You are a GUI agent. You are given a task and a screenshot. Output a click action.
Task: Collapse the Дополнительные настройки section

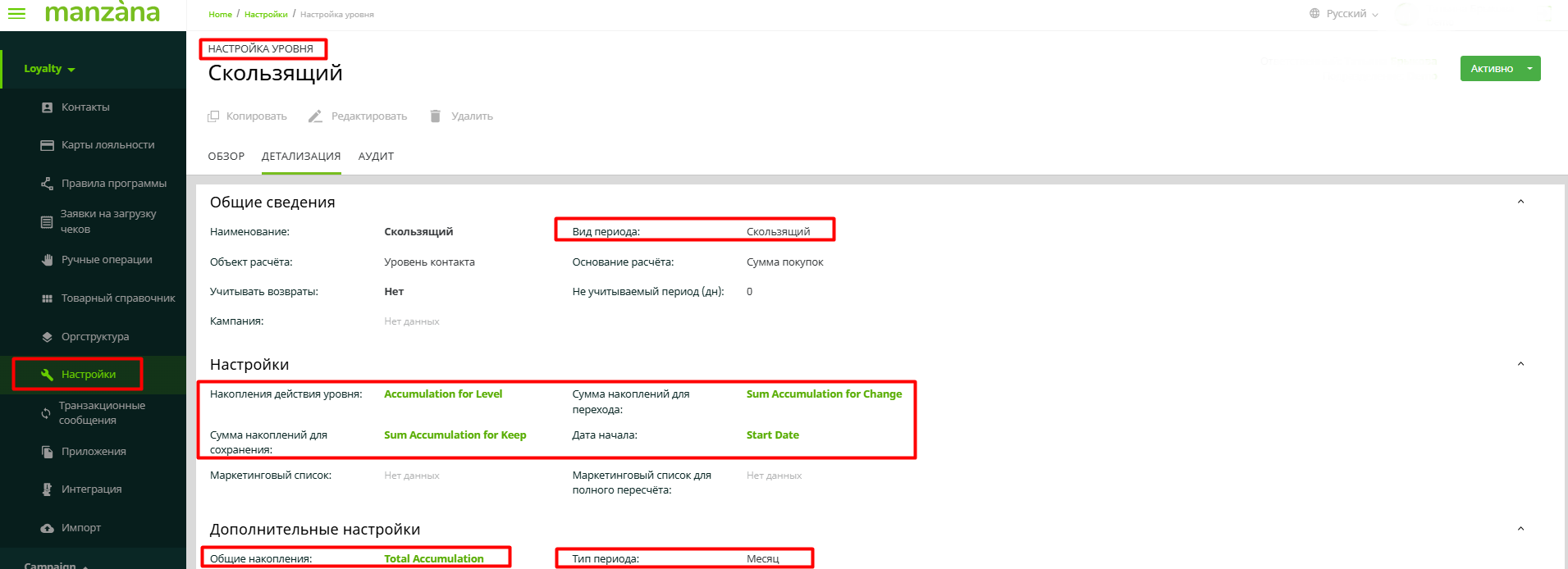1520,529
